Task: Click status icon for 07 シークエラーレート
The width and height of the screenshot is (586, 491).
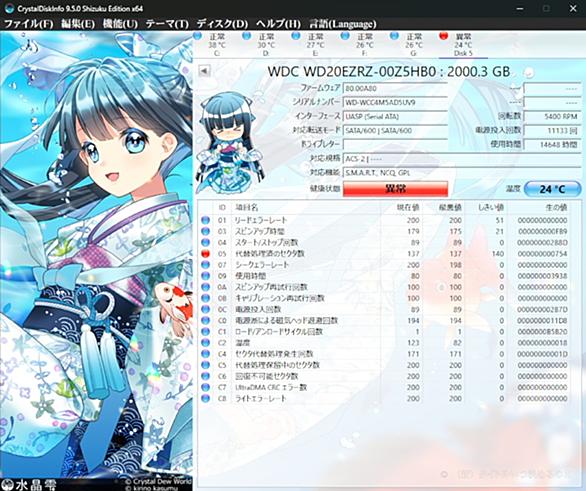Action: [x=205, y=265]
